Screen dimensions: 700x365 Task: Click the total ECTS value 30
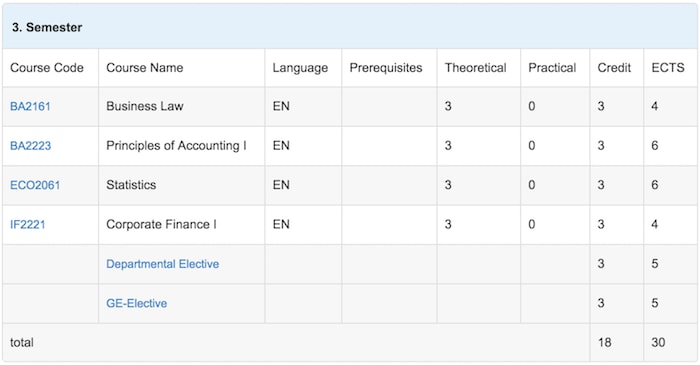coord(658,342)
